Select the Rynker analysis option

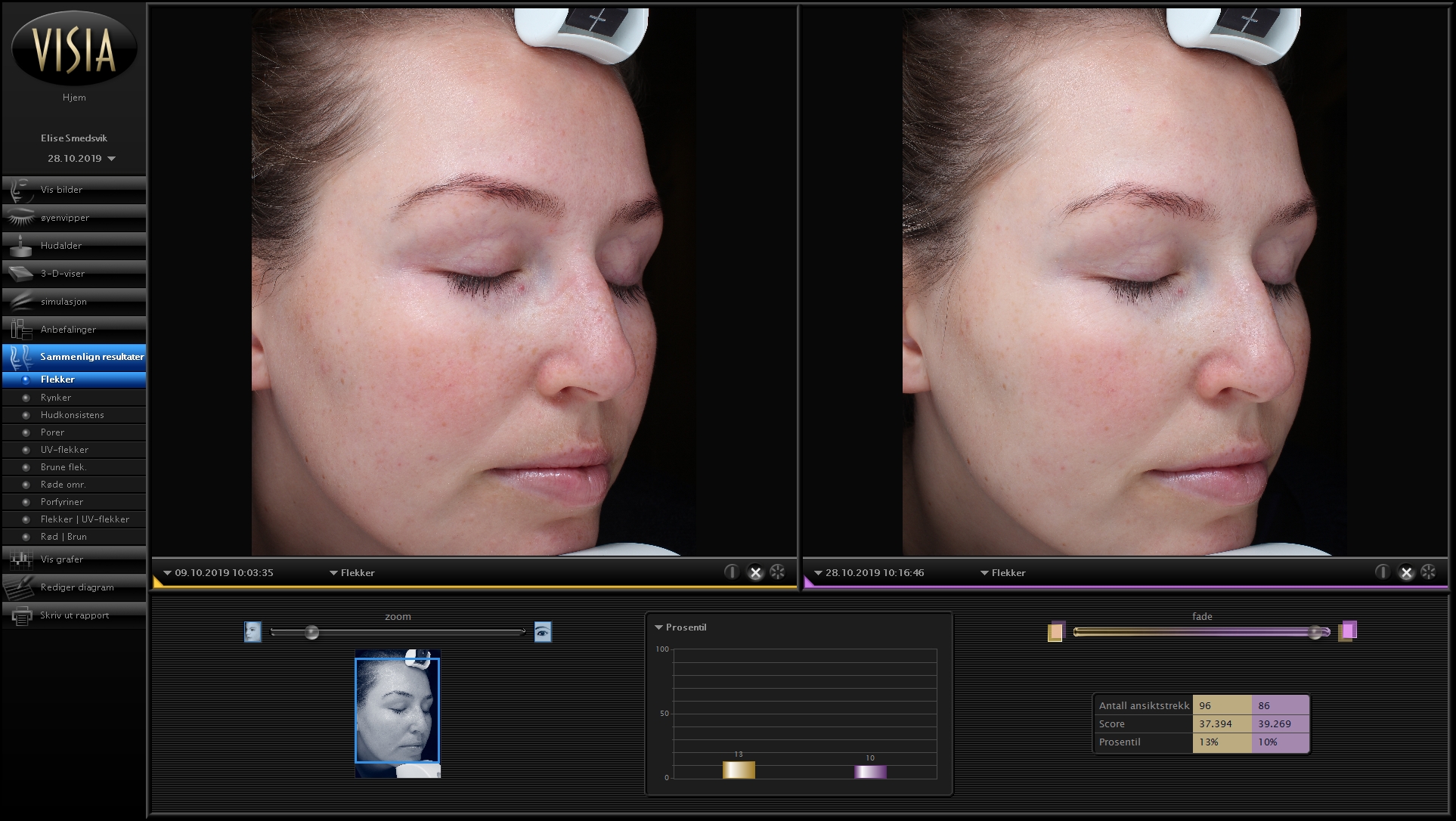coord(74,398)
